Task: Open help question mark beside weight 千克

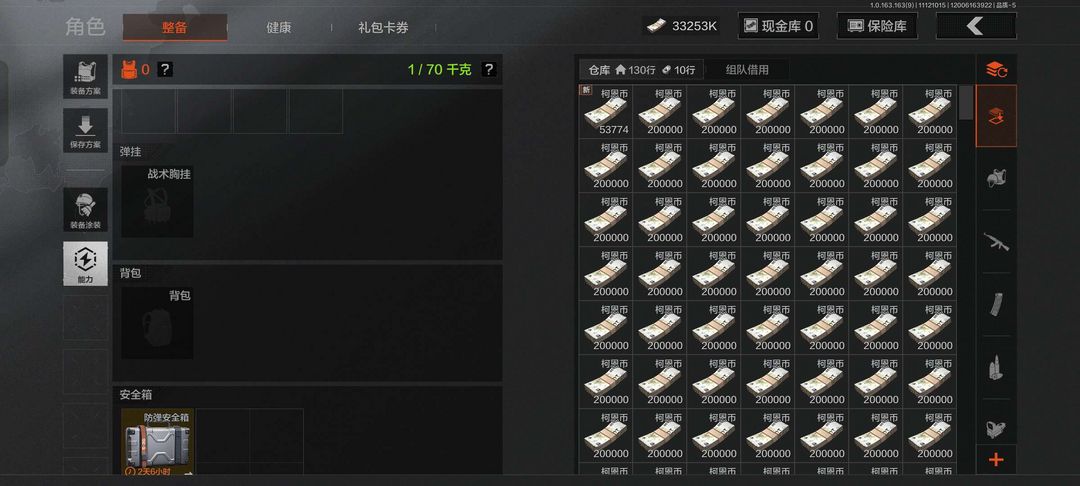Action: point(488,70)
